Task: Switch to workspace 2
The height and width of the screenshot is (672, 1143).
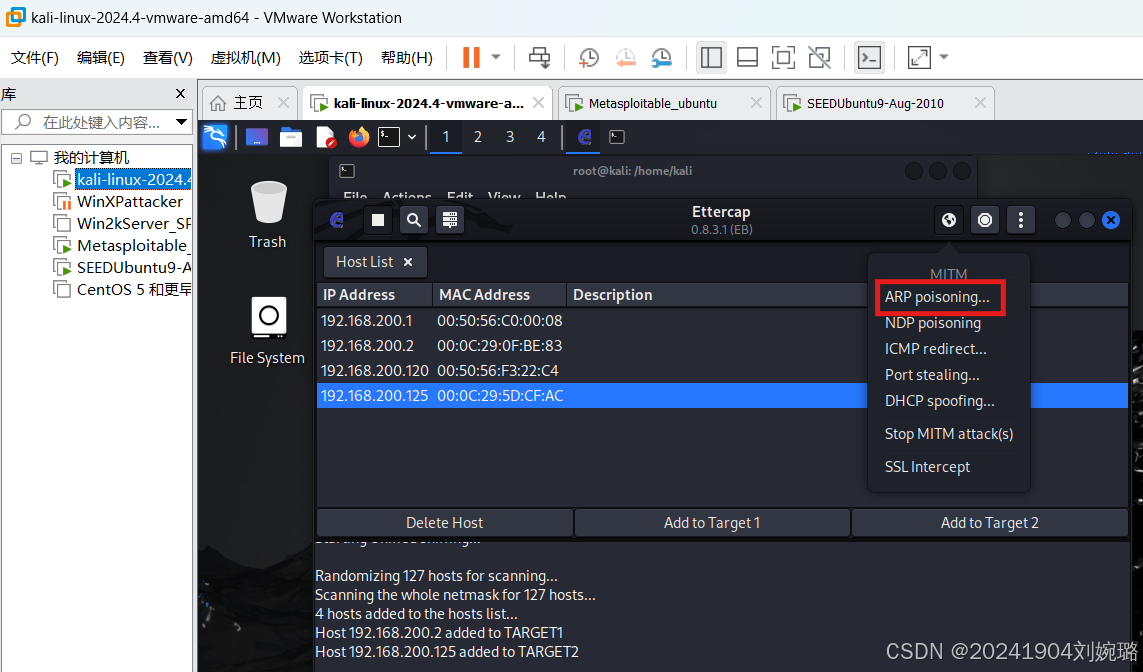Action: (x=477, y=137)
